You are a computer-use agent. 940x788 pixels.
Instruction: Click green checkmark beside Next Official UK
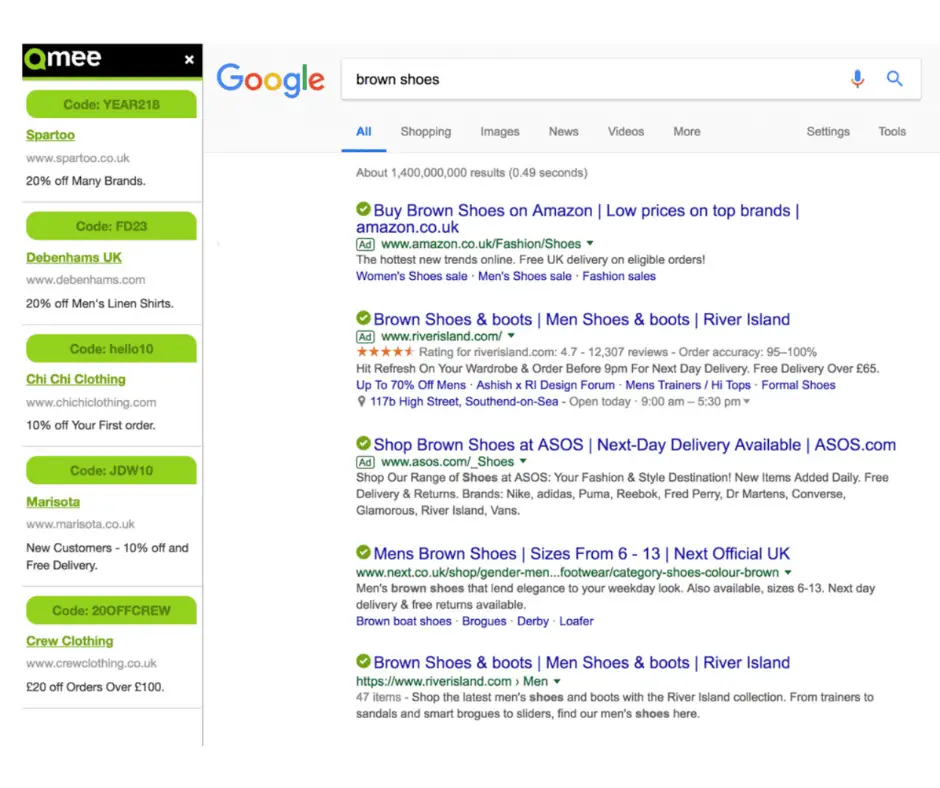363,552
